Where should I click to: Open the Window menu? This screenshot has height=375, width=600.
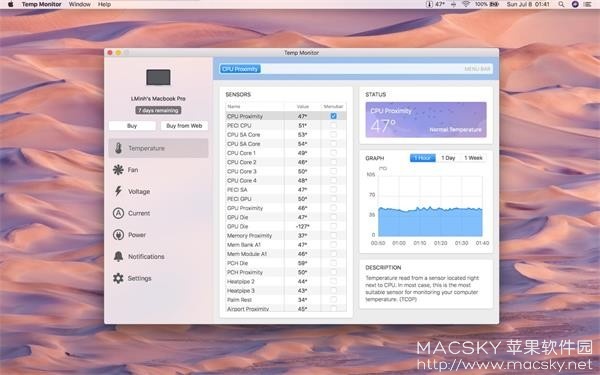click(80, 4)
